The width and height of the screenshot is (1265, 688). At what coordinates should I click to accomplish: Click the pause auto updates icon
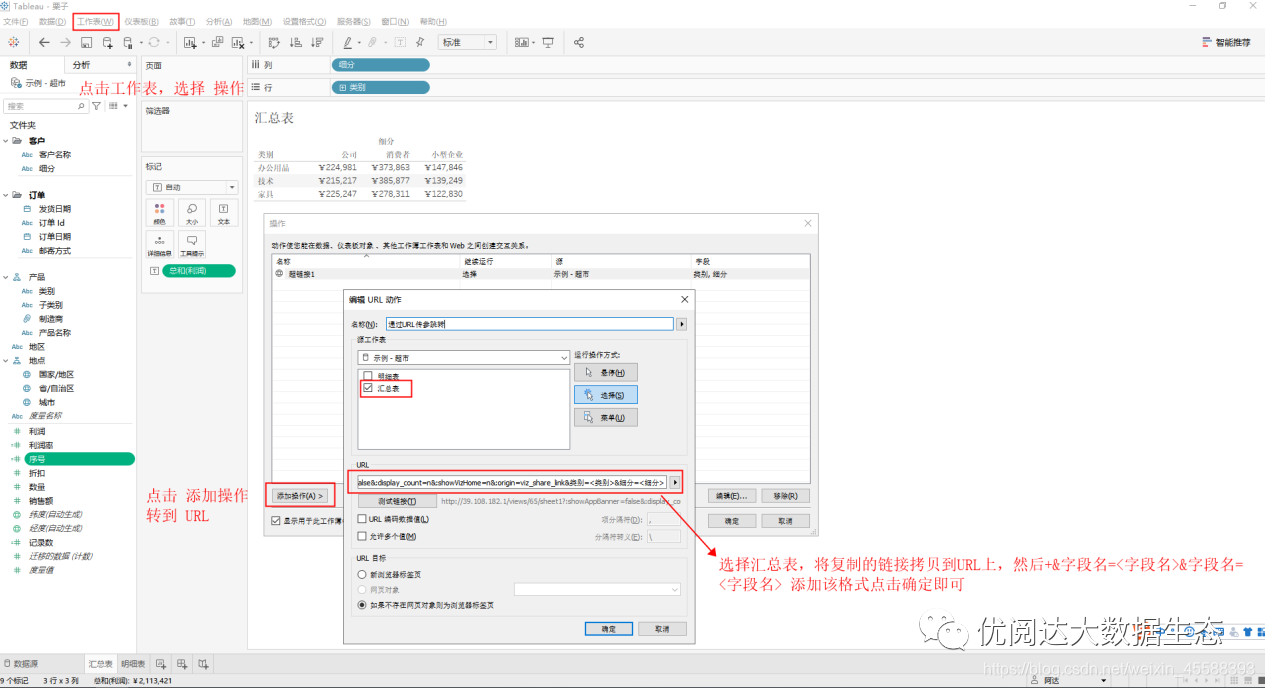(128, 42)
